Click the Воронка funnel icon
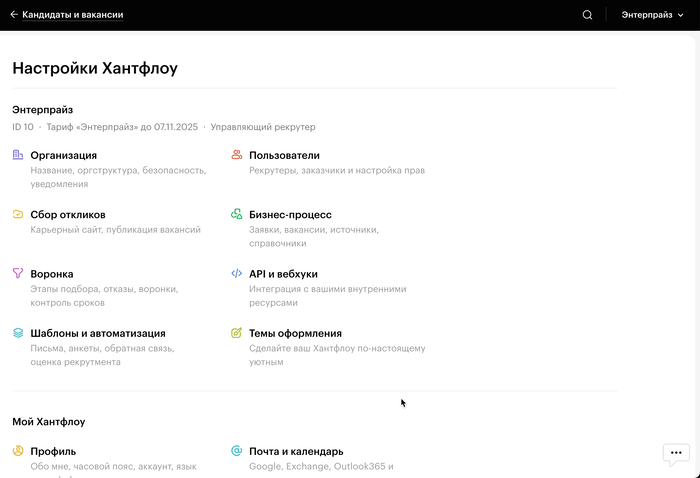Screen dimensions: 700x478 (x=18, y=273)
